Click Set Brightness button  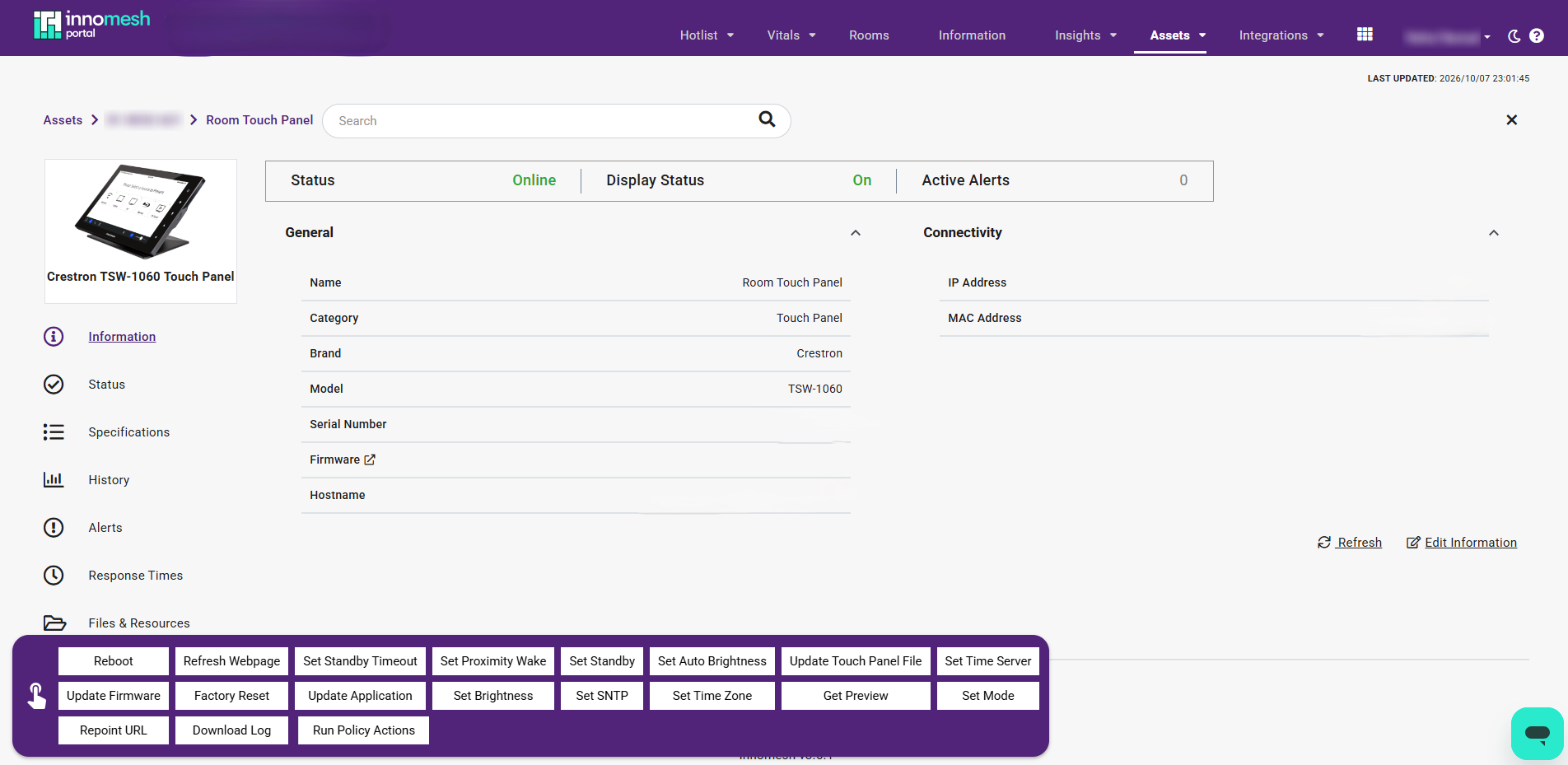pos(493,696)
